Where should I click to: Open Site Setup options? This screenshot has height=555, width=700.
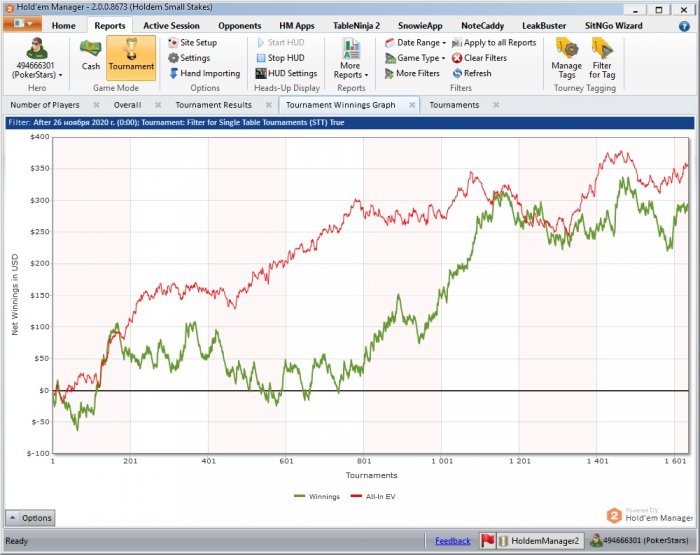(x=193, y=43)
